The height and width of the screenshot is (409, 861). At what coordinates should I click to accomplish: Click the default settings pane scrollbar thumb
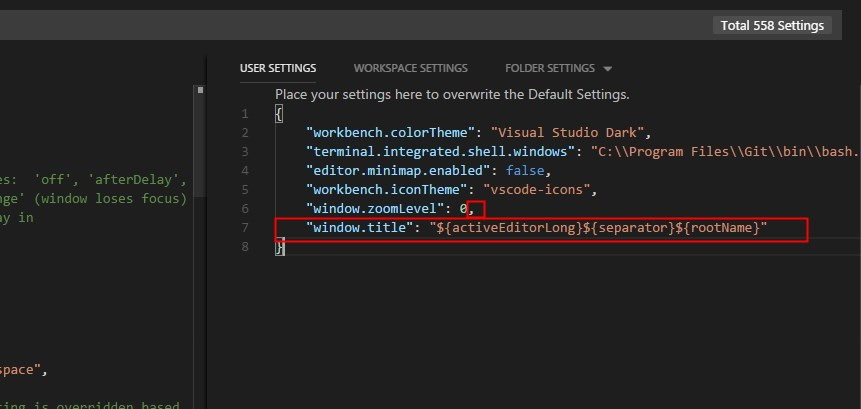(x=200, y=140)
